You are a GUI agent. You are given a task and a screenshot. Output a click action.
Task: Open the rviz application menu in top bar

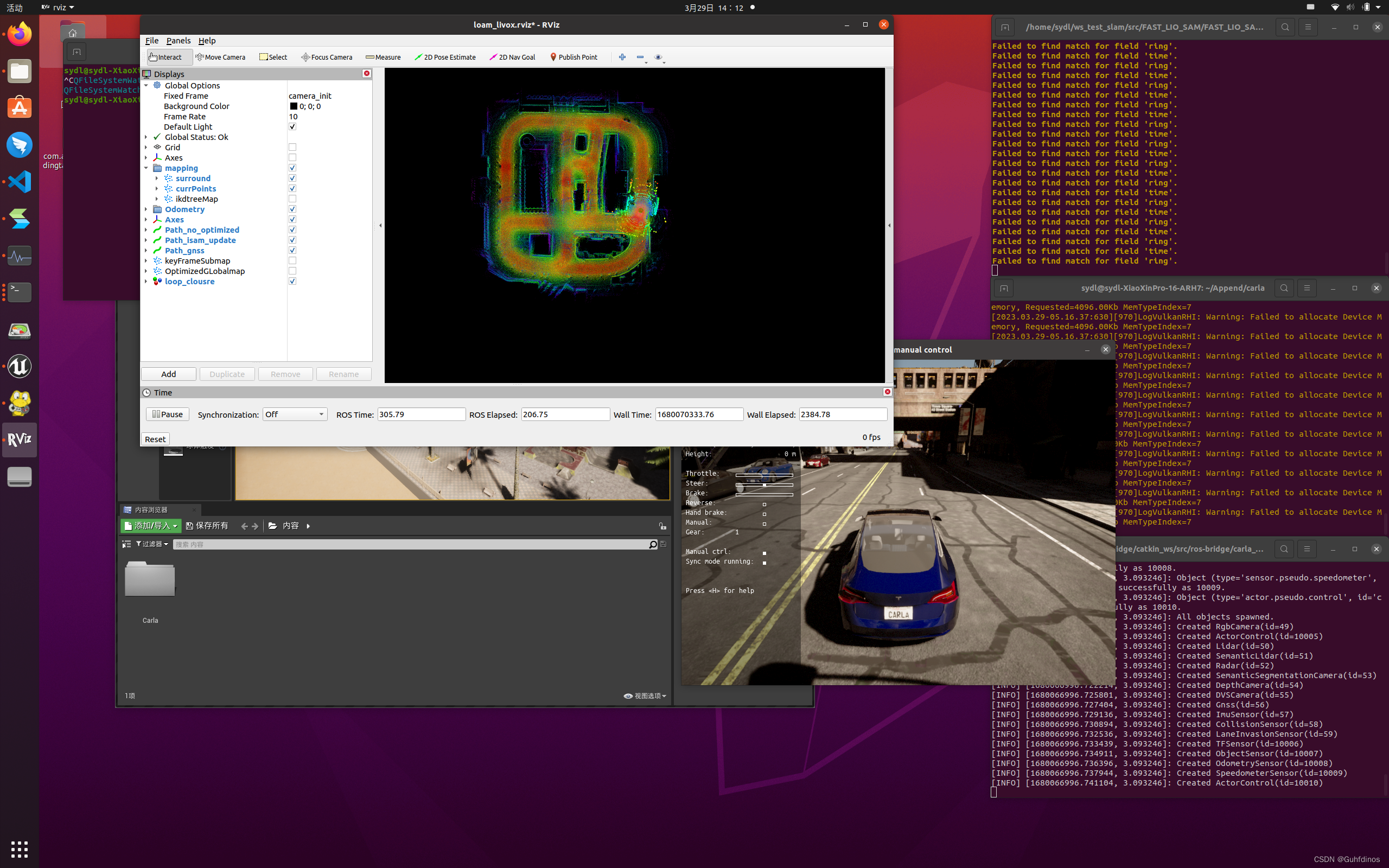click(58, 8)
